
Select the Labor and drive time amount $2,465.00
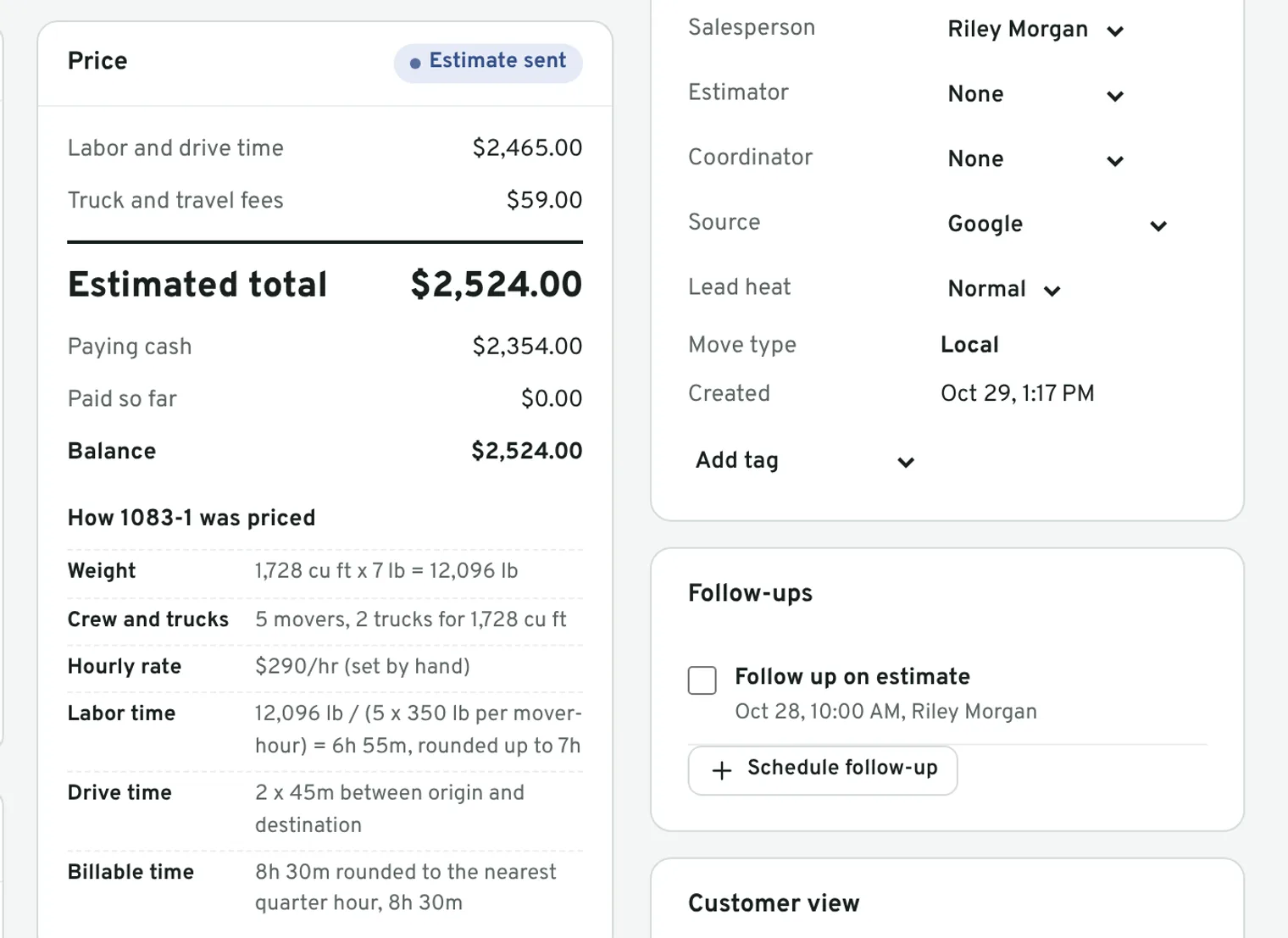(527, 148)
